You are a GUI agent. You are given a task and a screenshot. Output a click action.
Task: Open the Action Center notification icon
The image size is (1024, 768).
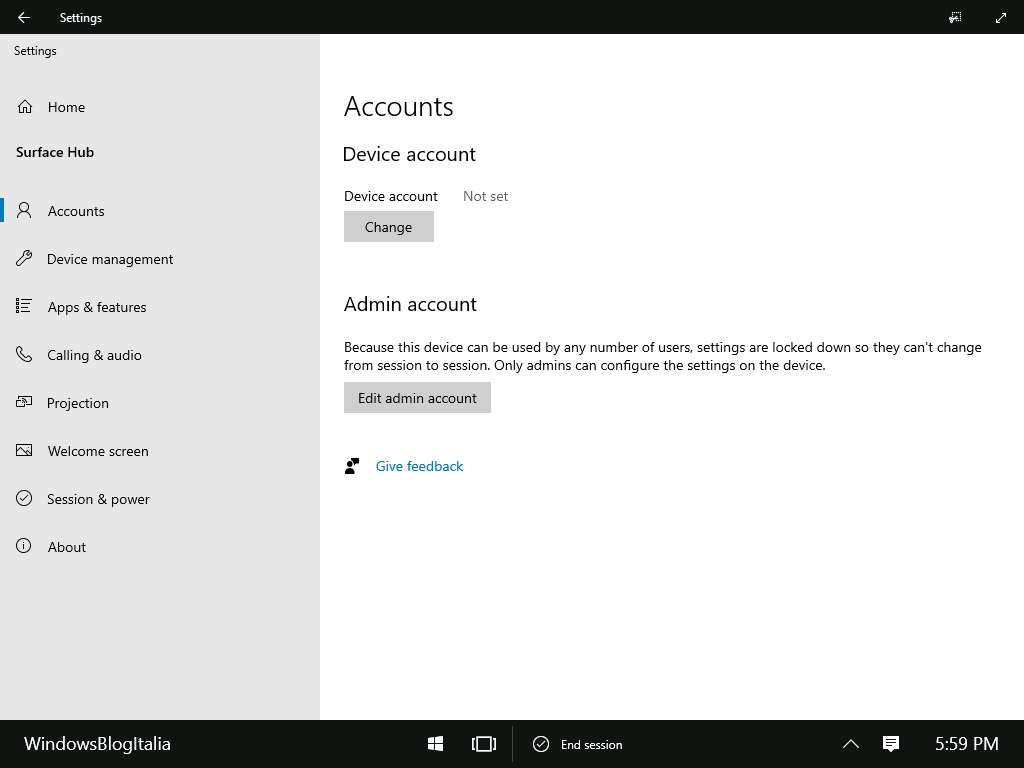891,744
